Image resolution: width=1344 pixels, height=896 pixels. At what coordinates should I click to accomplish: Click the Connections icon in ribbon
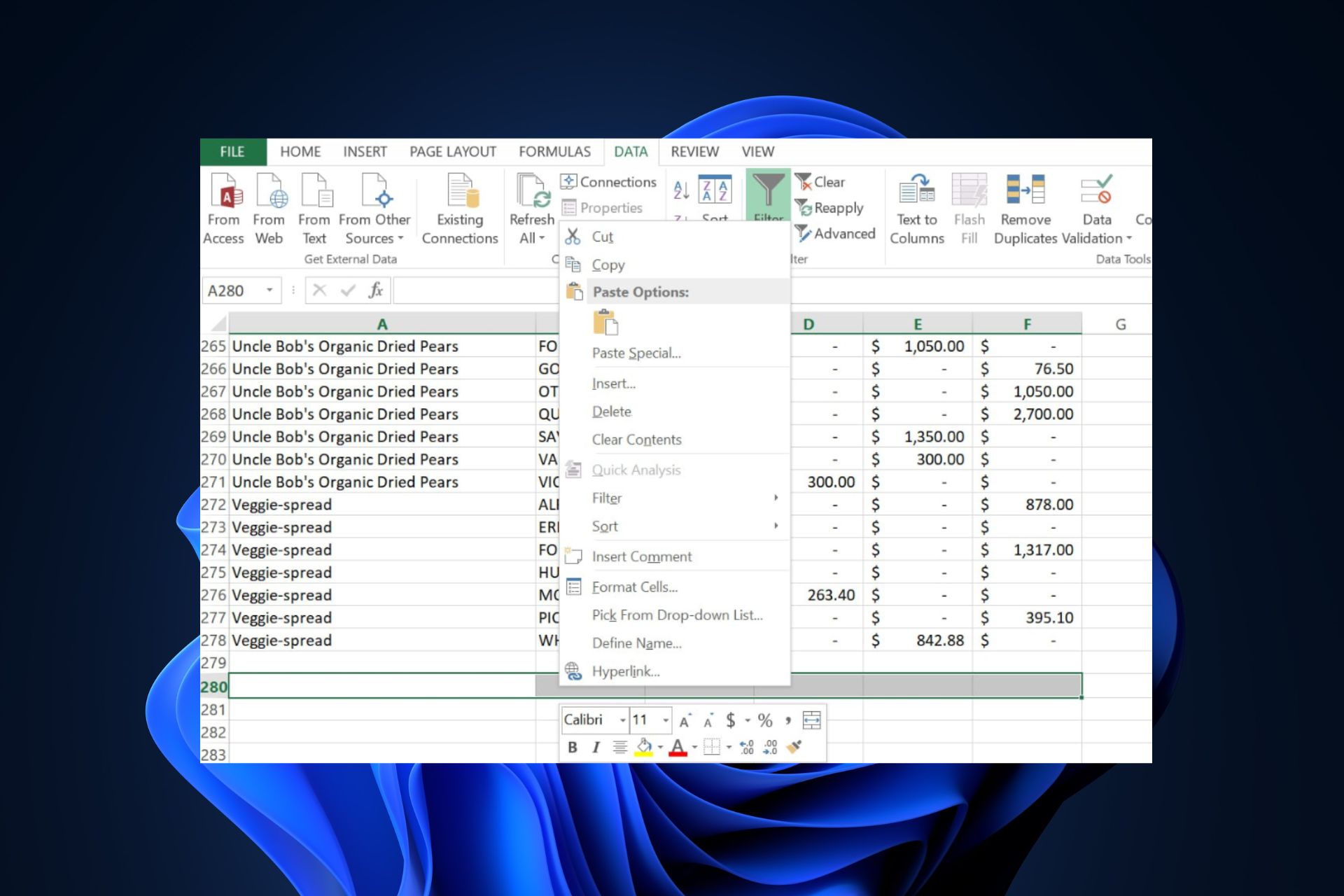tap(608, 181)
